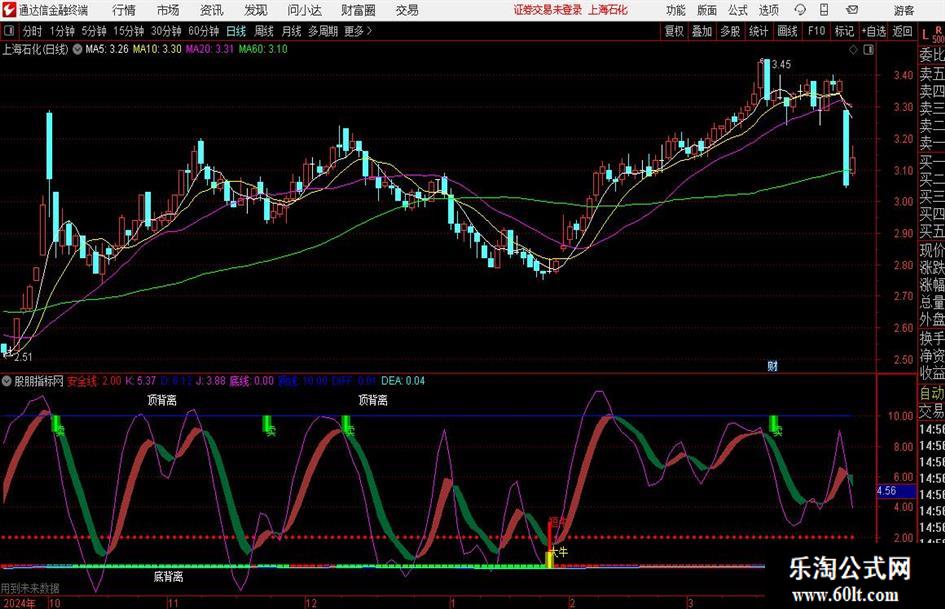
Task: Open the 选项 menu
Action: [x=768, y=10]
